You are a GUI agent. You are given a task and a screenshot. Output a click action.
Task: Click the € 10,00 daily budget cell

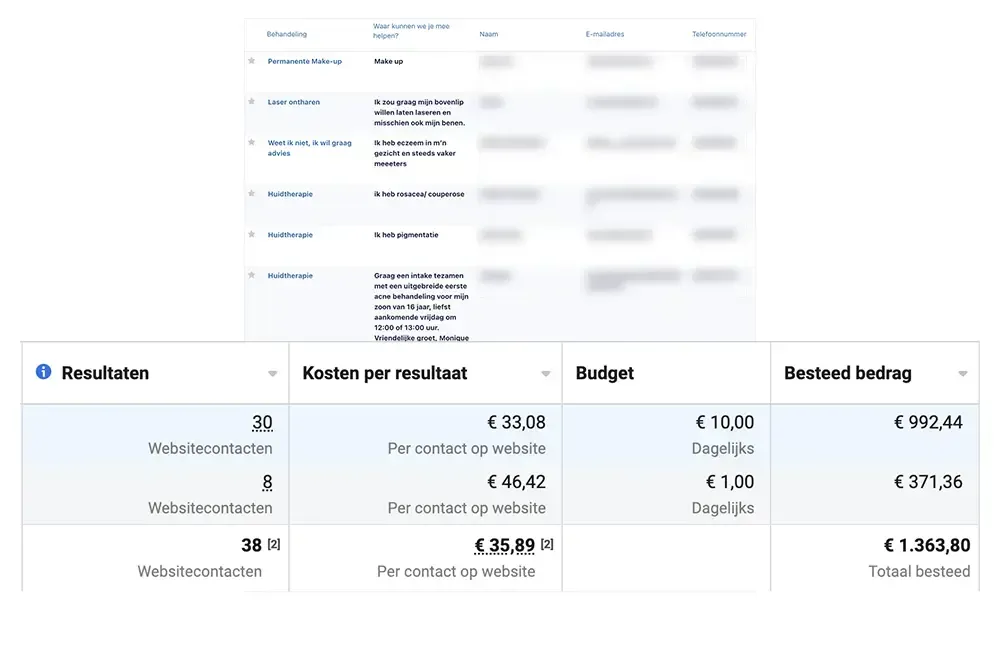(x=724, y=423)
